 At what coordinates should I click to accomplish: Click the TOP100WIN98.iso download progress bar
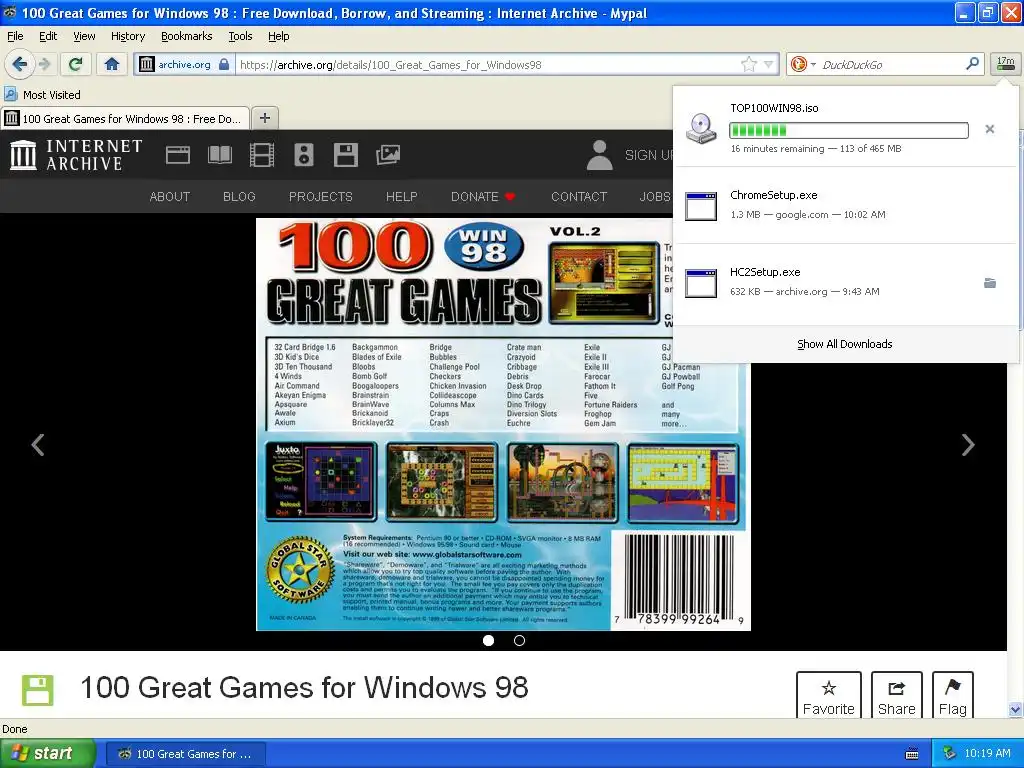(848, 130)
